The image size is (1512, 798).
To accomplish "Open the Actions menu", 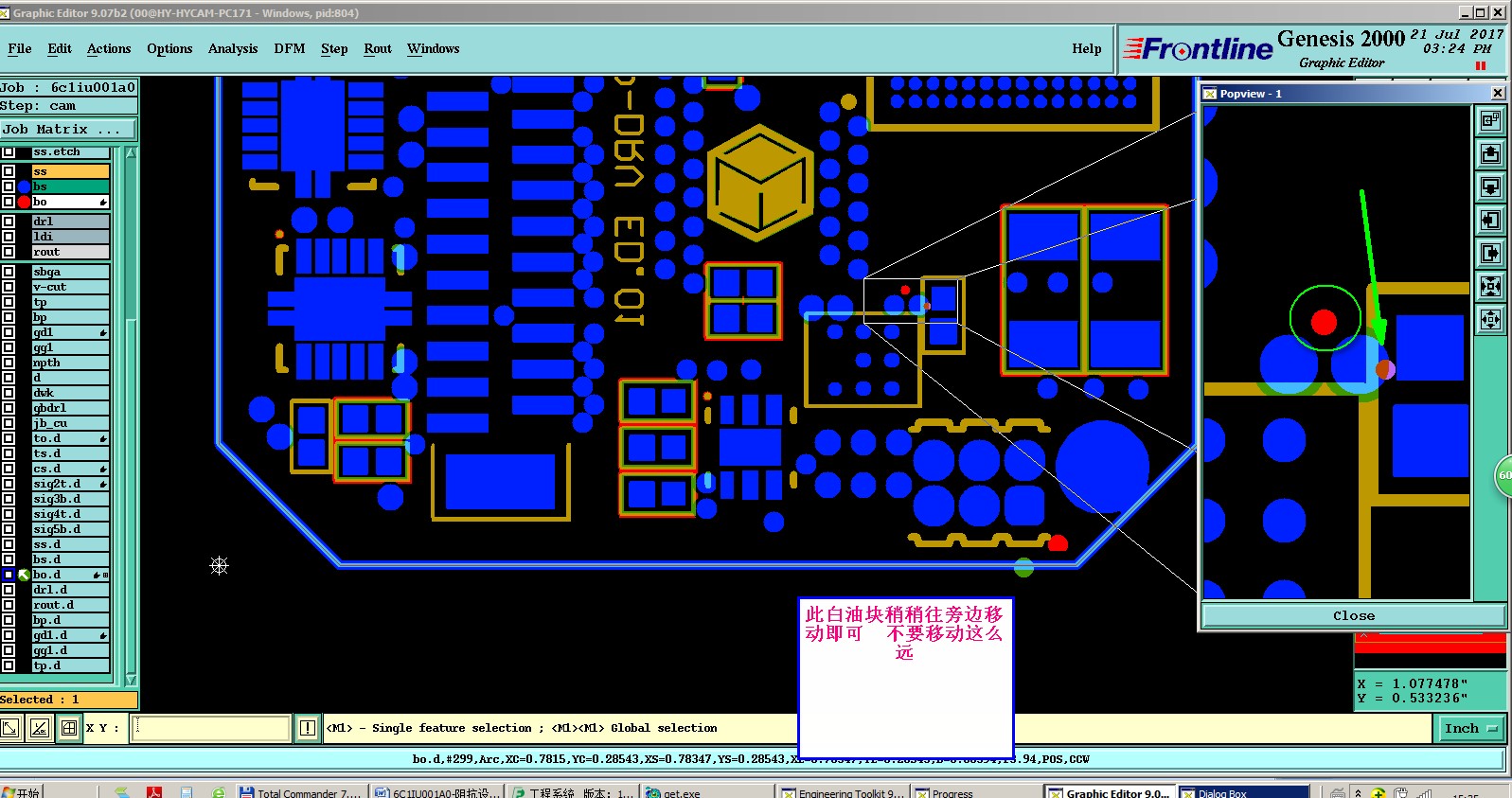I will point(109,49).
